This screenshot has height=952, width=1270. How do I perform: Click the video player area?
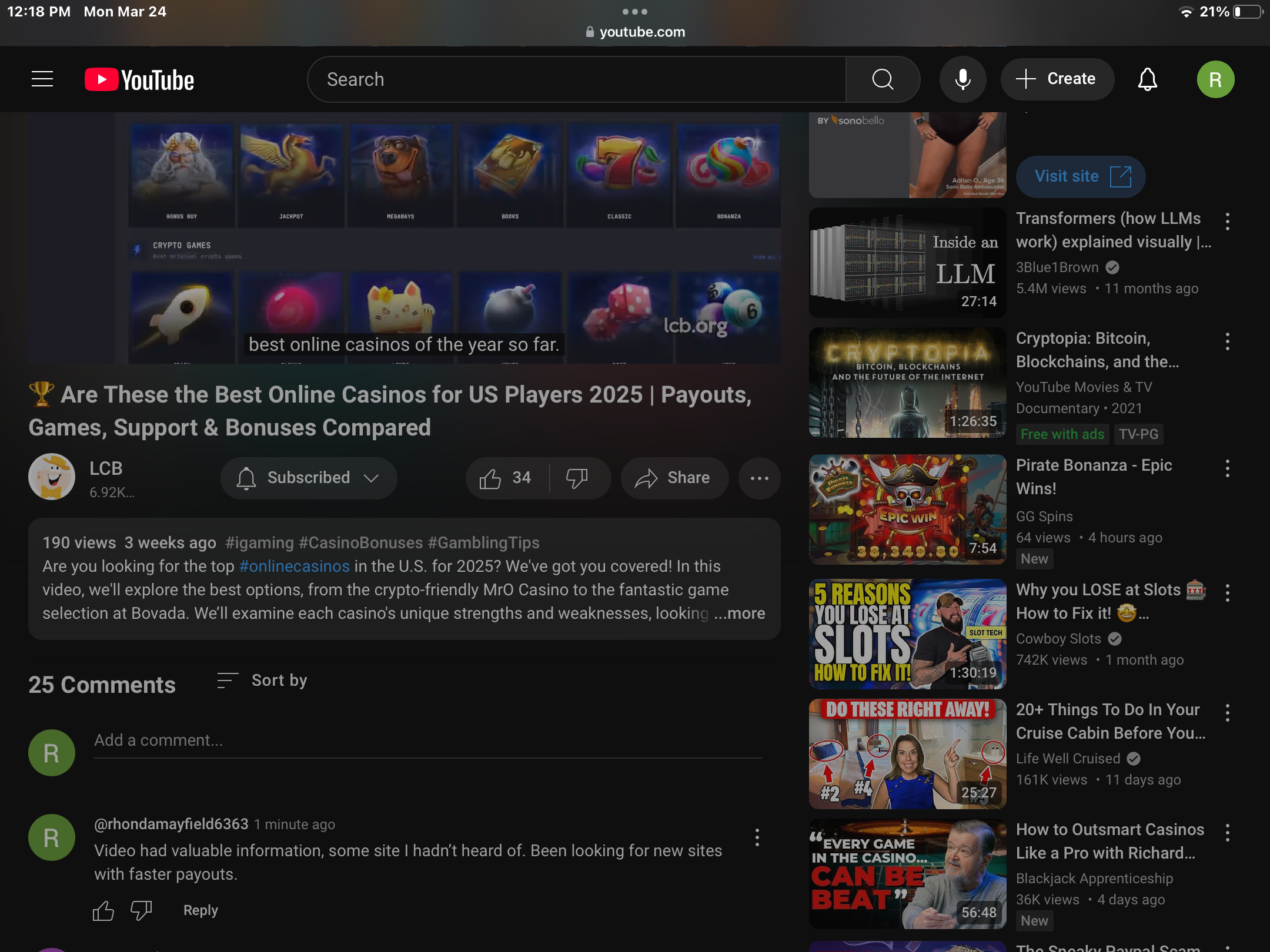(405, 238)
